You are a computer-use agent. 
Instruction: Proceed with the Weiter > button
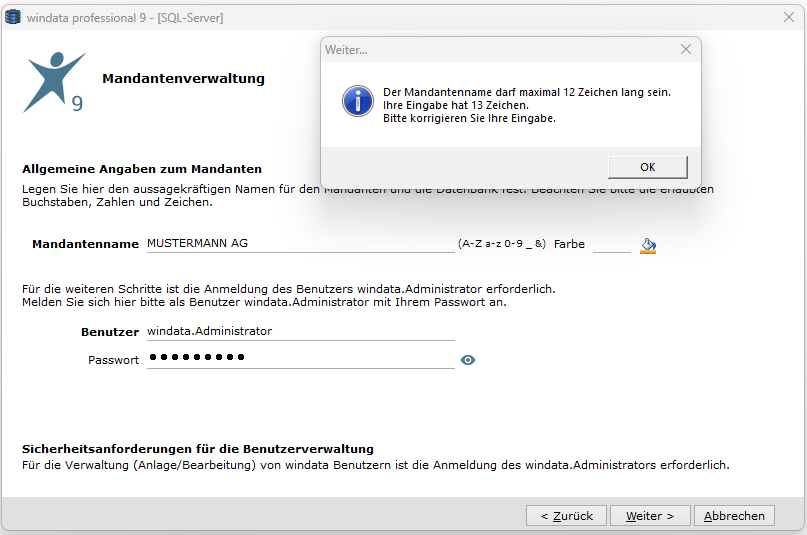[x=650, y=516]
